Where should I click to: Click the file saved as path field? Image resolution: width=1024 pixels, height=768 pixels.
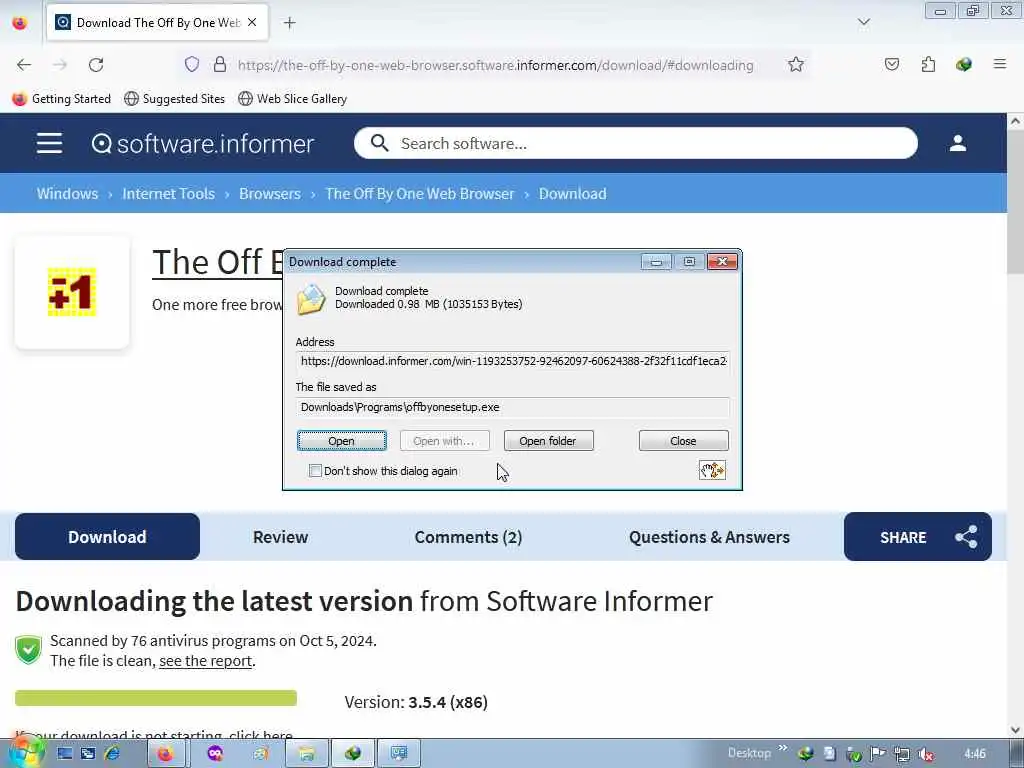point(513,407)
